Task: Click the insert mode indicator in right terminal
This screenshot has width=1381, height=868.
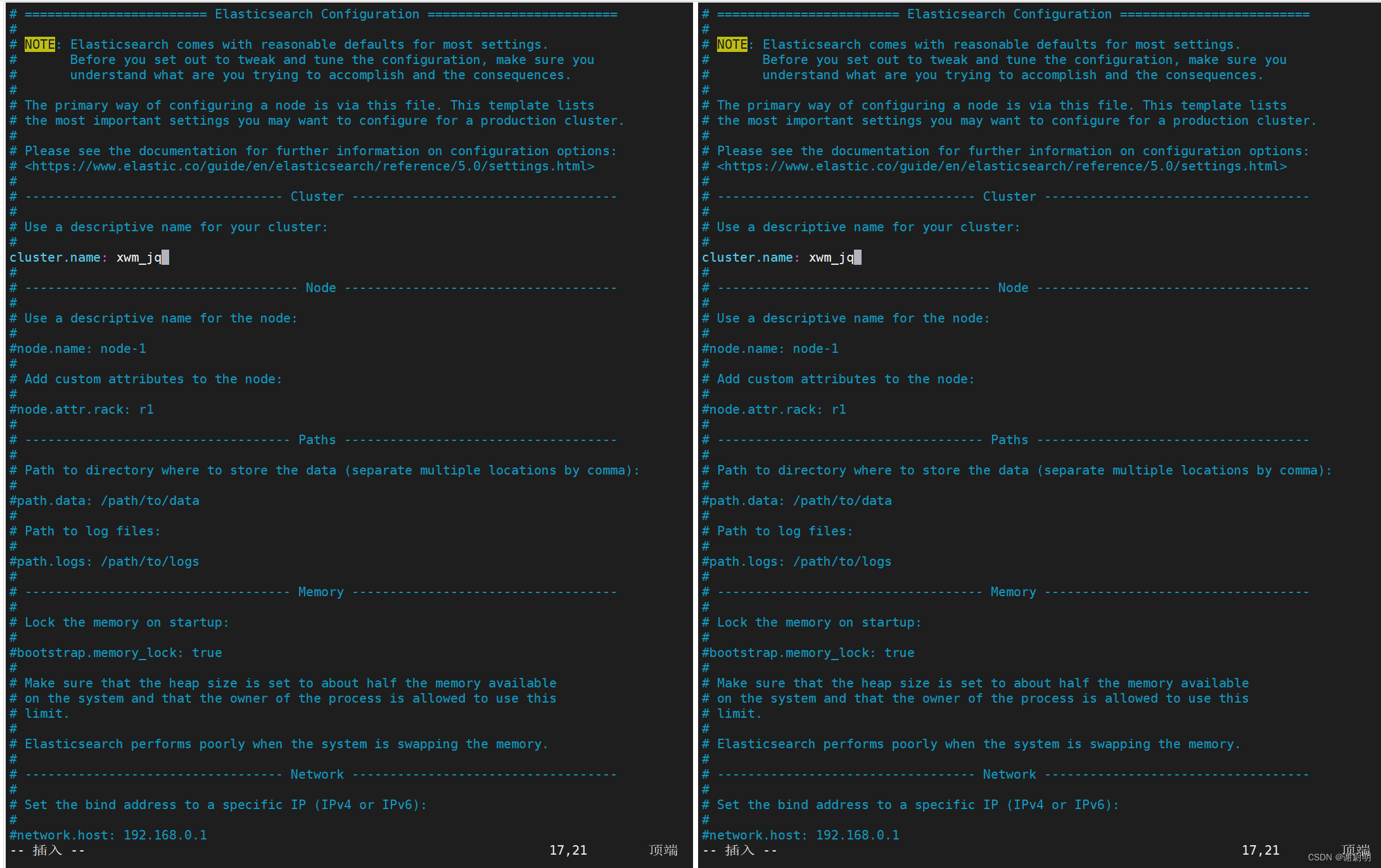Action: (x=740, y=850)
